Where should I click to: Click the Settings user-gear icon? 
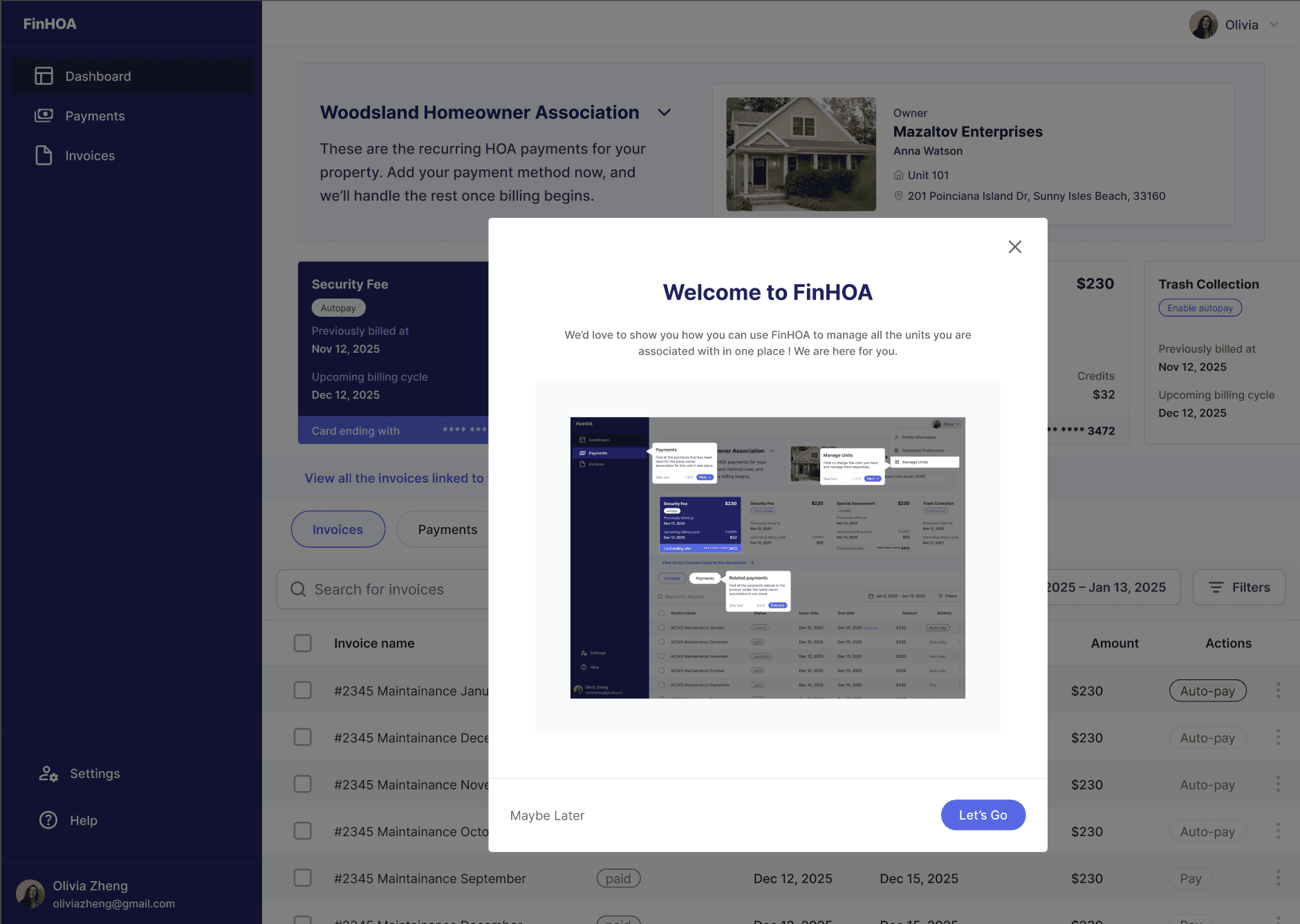click(x=48, y=774)
